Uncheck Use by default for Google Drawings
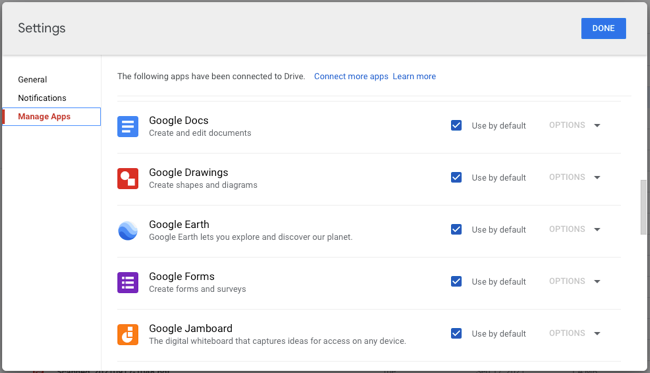This screenshot has width=650, height=373. coord(456,177)
